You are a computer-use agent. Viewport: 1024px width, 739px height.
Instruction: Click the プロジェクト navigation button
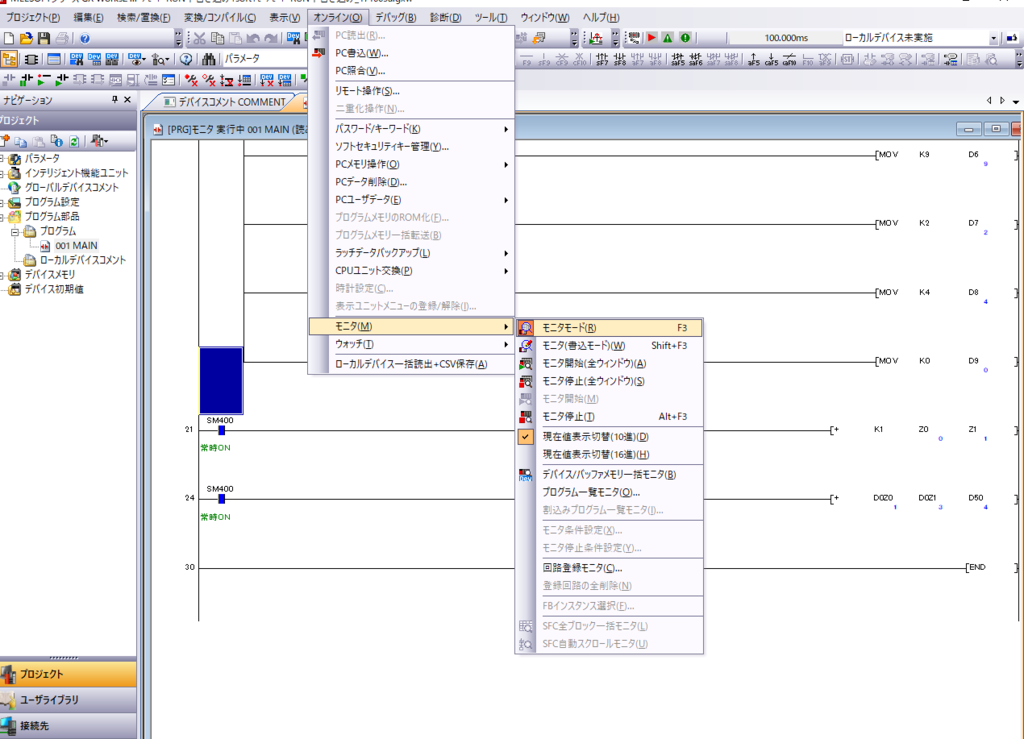[x=68, y=674]
